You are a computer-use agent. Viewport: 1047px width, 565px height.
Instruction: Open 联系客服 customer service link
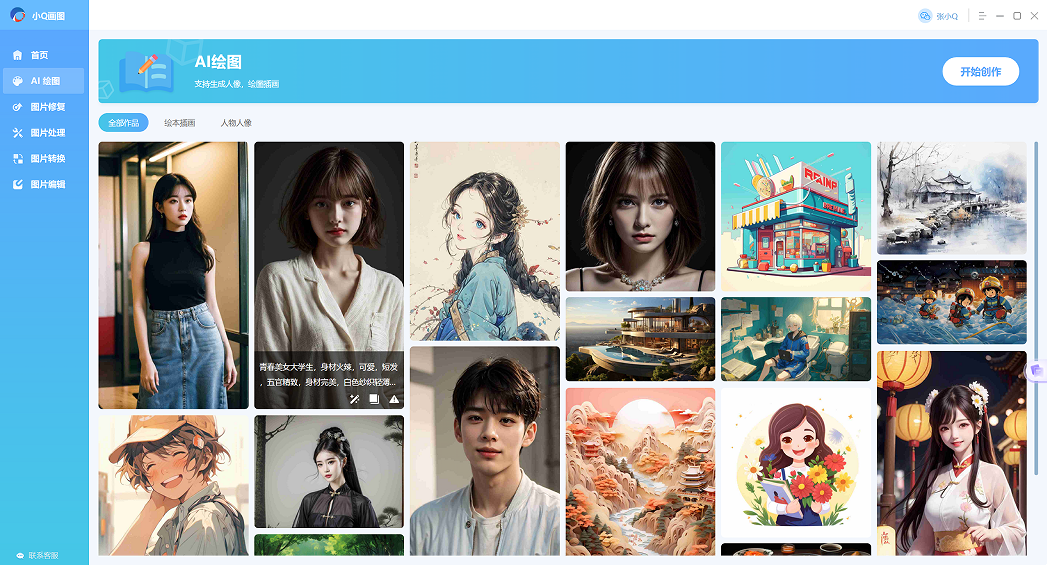point(38,555)
